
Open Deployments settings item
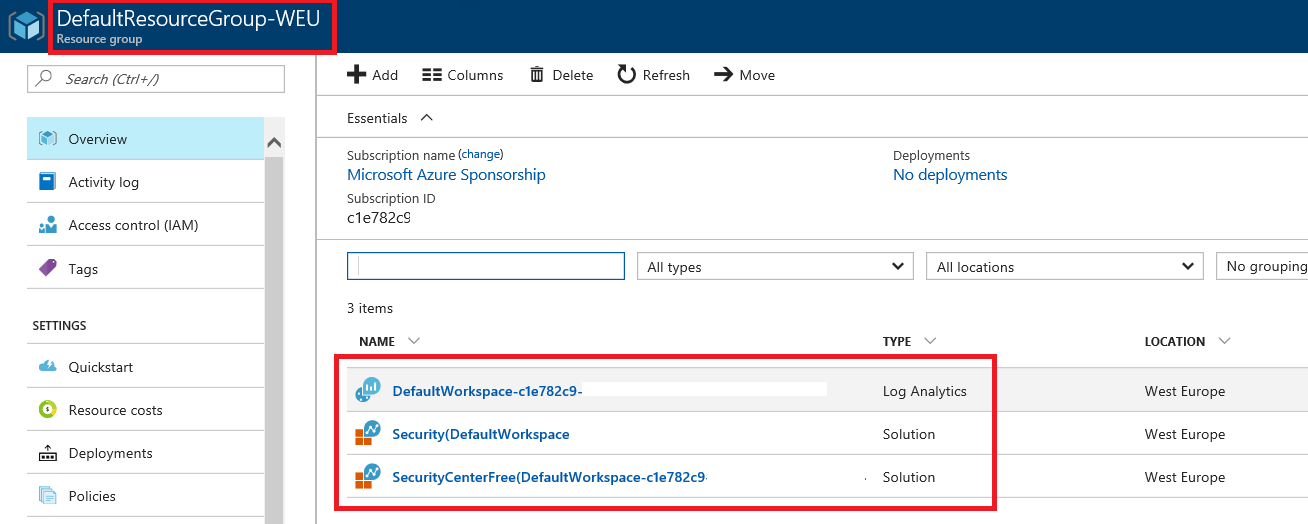point(145,453)
